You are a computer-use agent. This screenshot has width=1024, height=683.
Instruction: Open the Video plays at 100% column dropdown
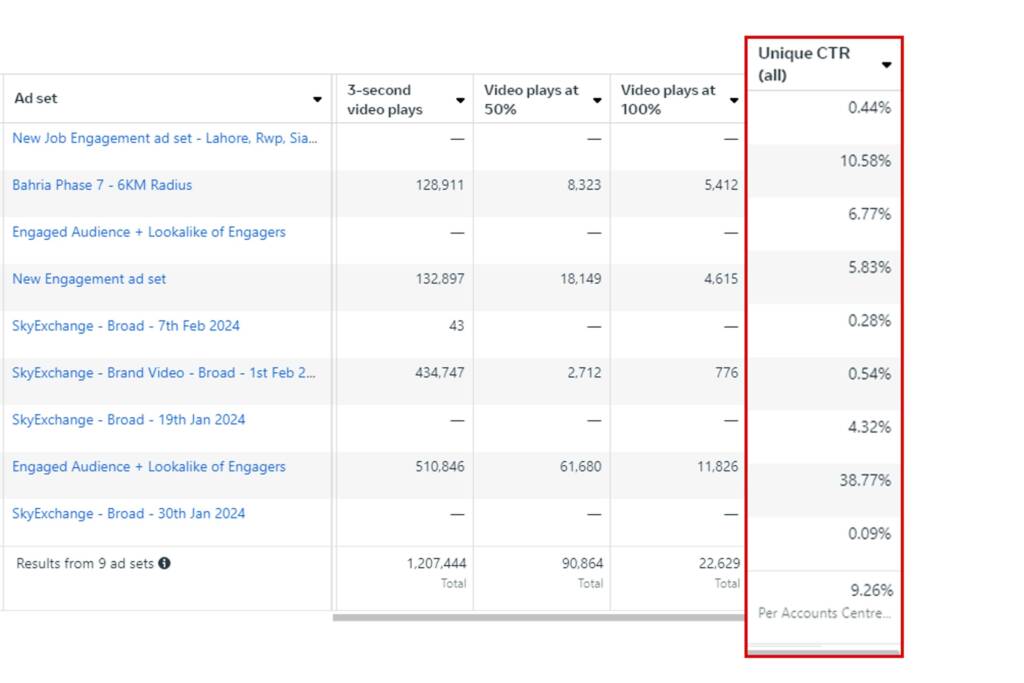coord(734,100)
